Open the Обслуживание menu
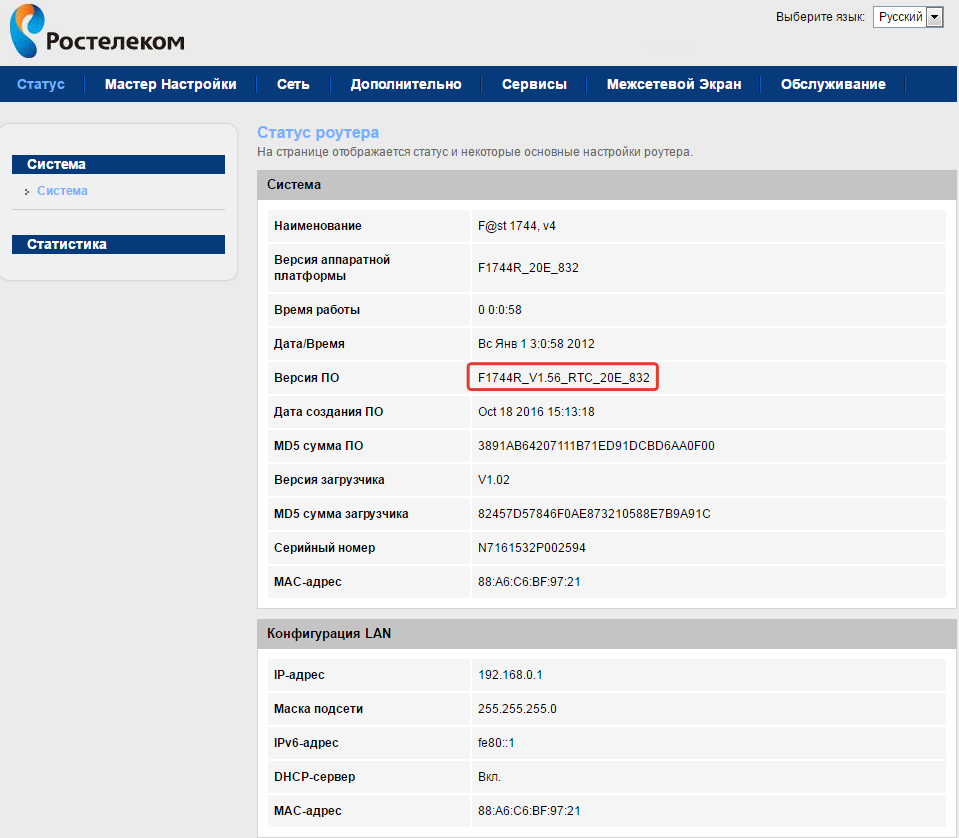The width and height of the screenshot is (959, 838). tap(833, 84)
